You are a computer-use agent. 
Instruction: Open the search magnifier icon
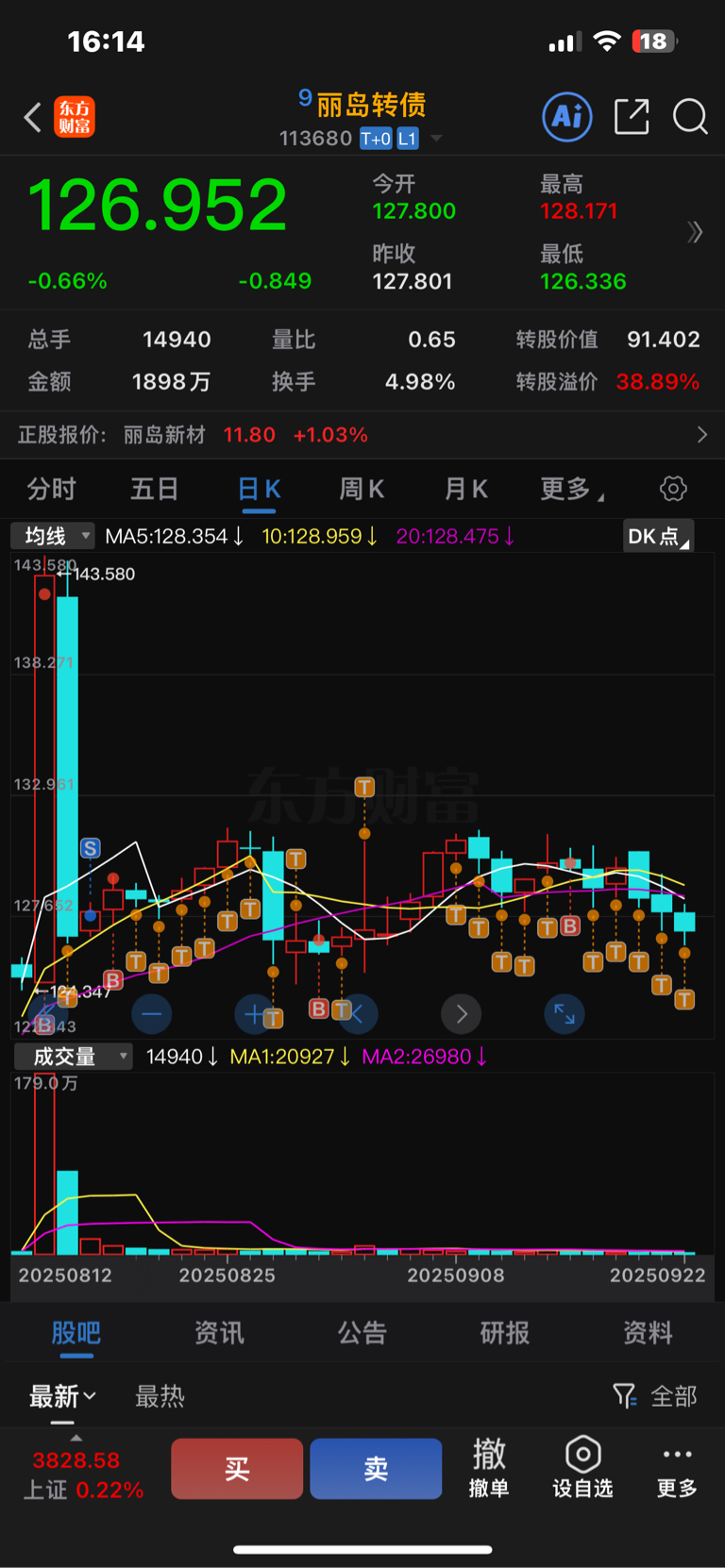click(x=690, y=117)
